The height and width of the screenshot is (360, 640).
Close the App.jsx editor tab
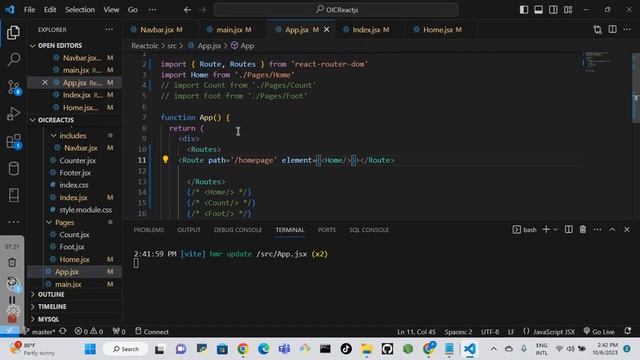(327, 29)
